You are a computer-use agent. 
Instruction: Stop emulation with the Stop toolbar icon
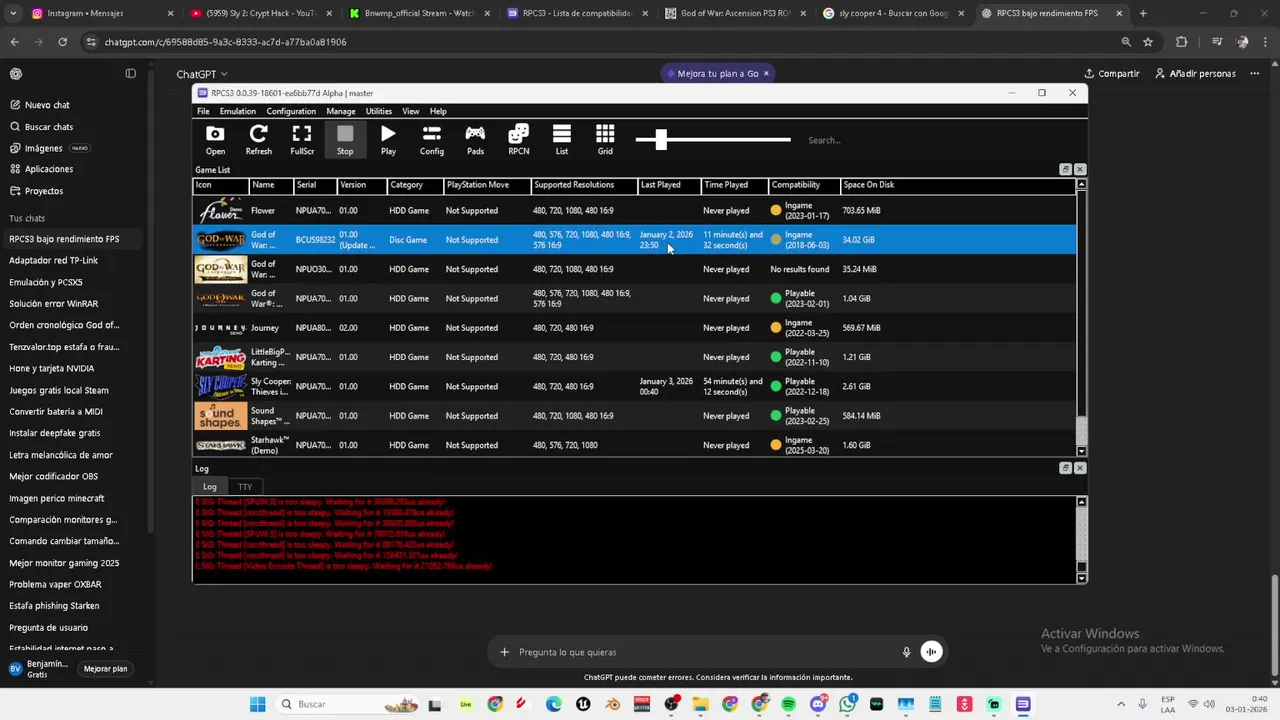pos(345,140)
